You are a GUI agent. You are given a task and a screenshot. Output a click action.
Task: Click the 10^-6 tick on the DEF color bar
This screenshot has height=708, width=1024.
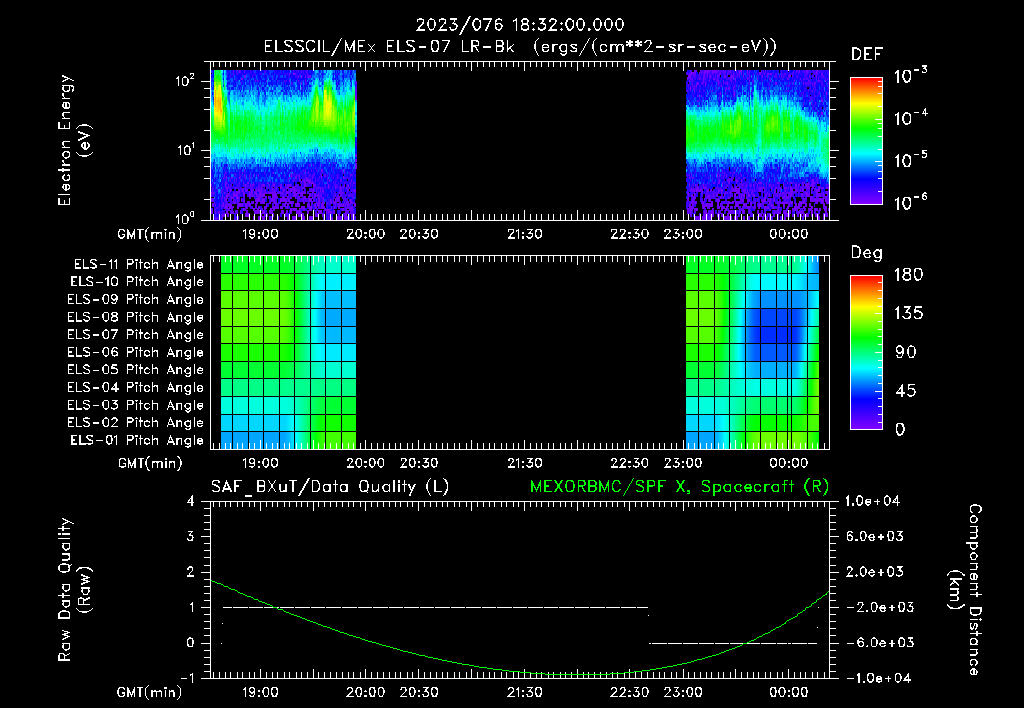point(910,202)
